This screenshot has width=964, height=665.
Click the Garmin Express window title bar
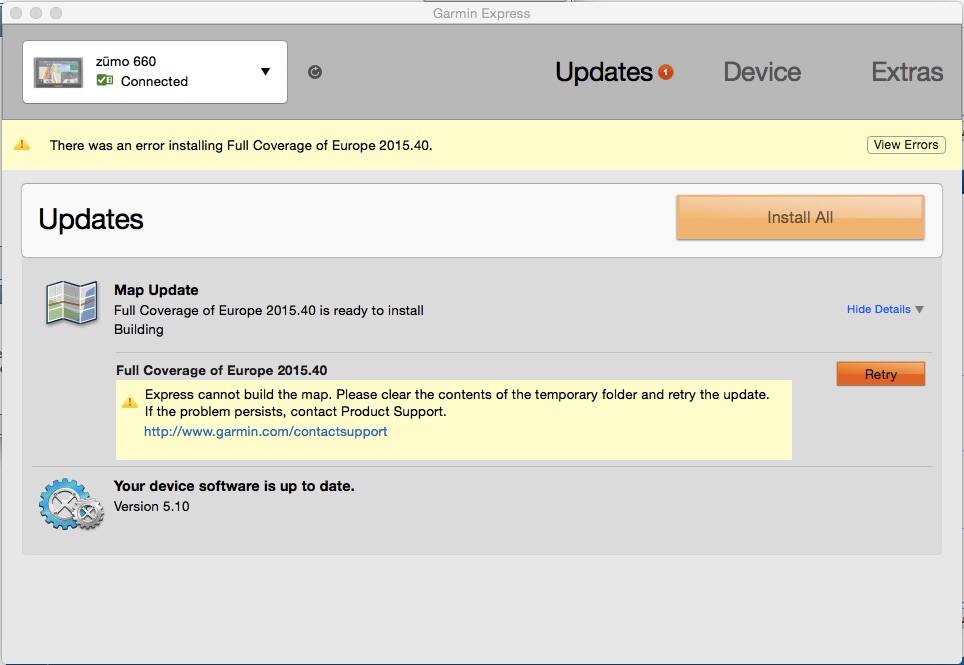[482, 13]
